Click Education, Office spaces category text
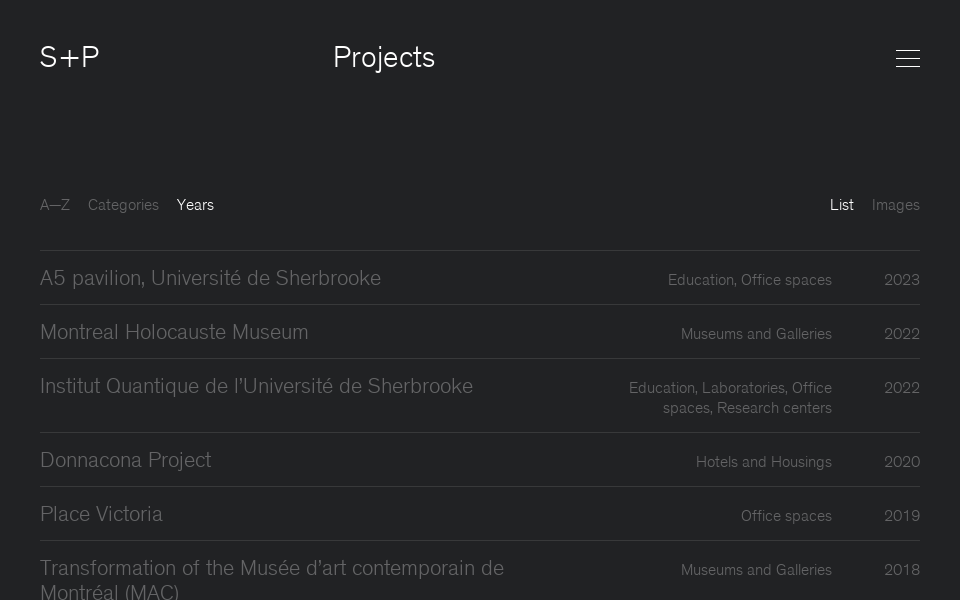Screen dimensions: 960x600 point(749,280)
